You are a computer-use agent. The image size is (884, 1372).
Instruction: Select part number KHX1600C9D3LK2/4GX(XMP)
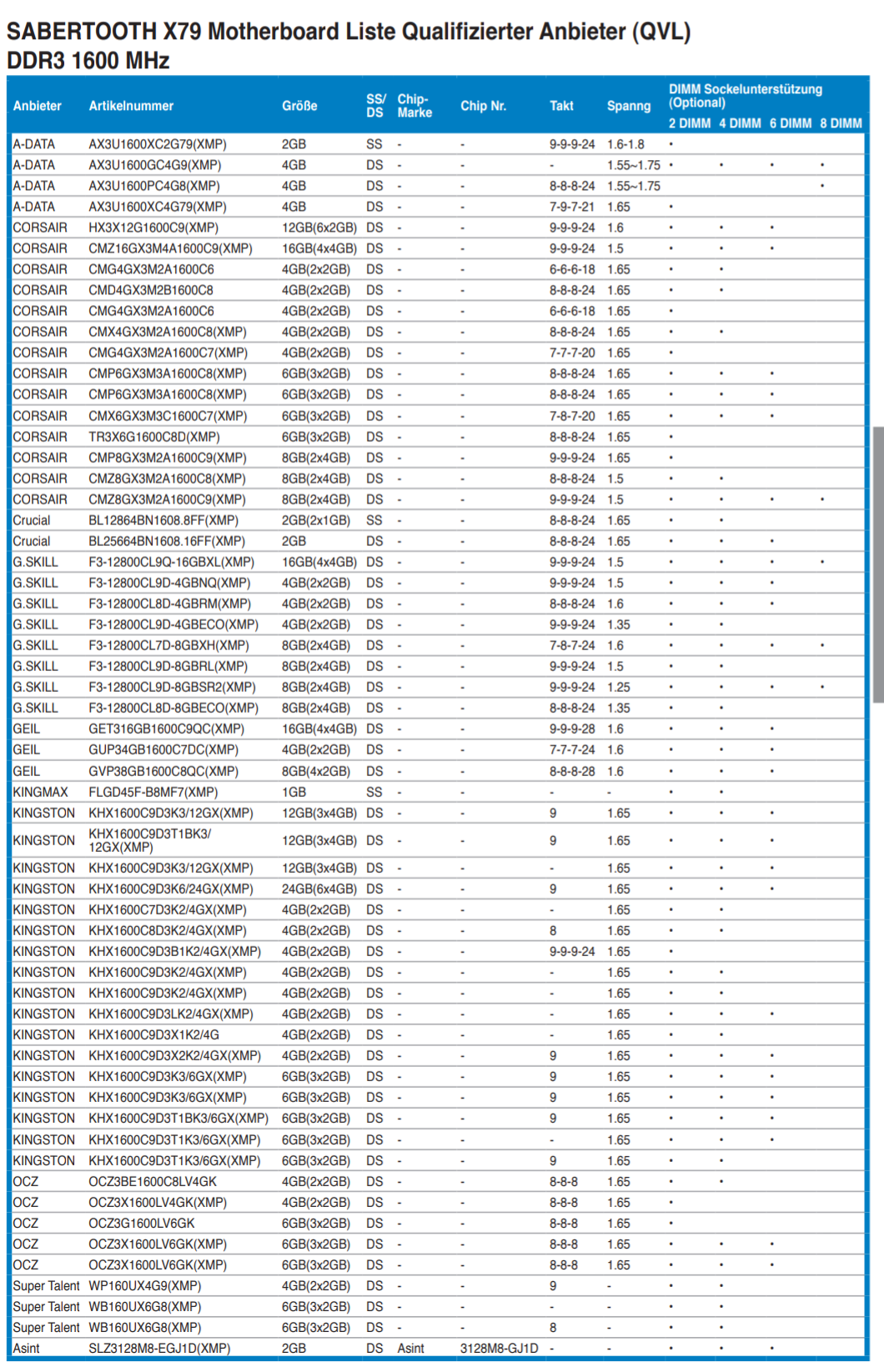(x=171, y=1014)
